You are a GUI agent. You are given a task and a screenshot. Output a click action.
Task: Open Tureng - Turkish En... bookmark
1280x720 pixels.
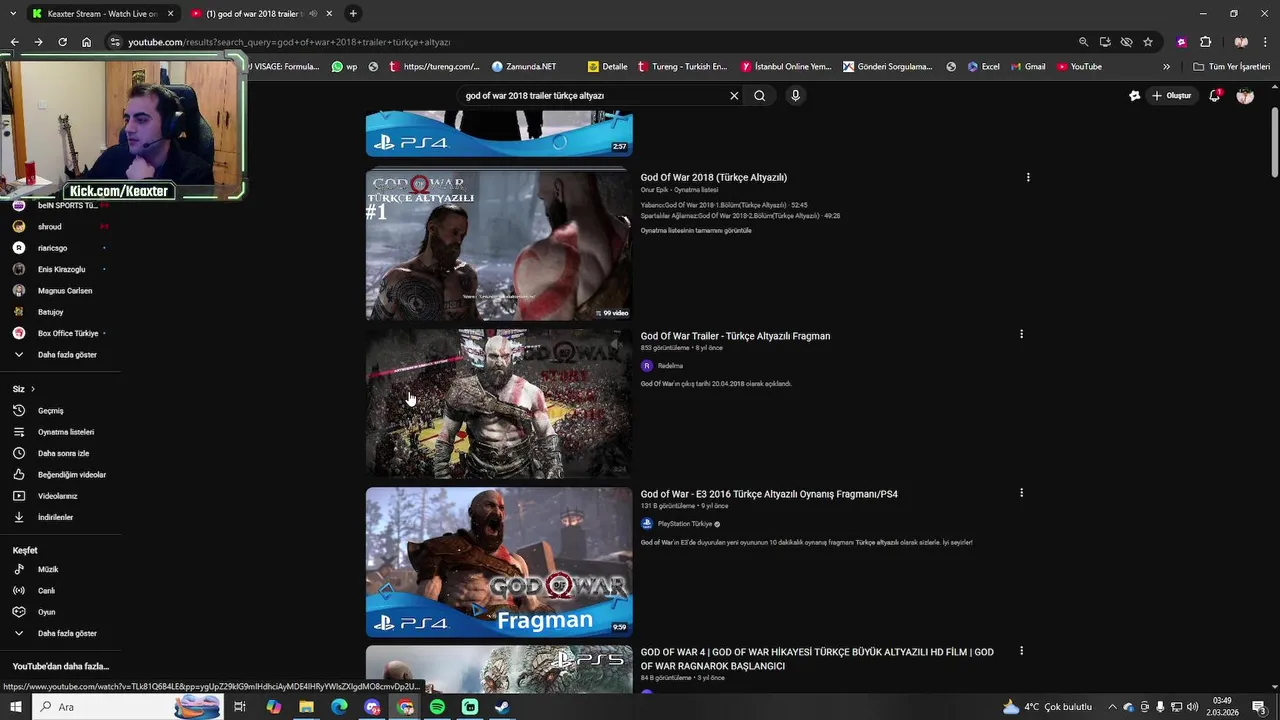click(x=682, y=67)
